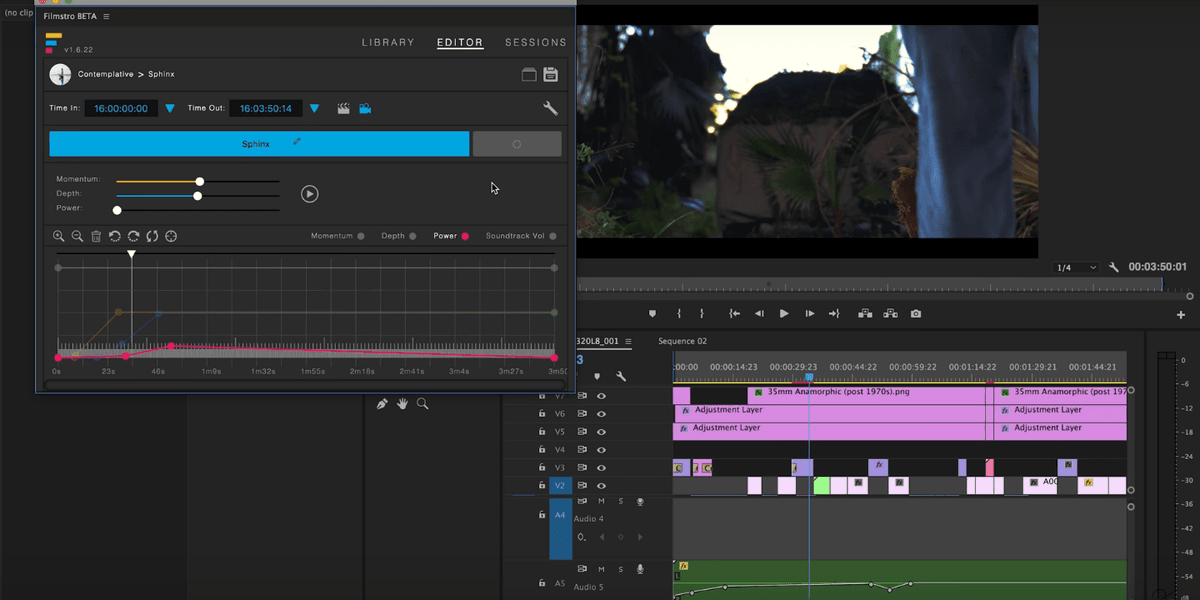This screenshot has height=600, width=1200.
Task: Open Filmstro panel hamburger menu
Action: tap(107, 17)
